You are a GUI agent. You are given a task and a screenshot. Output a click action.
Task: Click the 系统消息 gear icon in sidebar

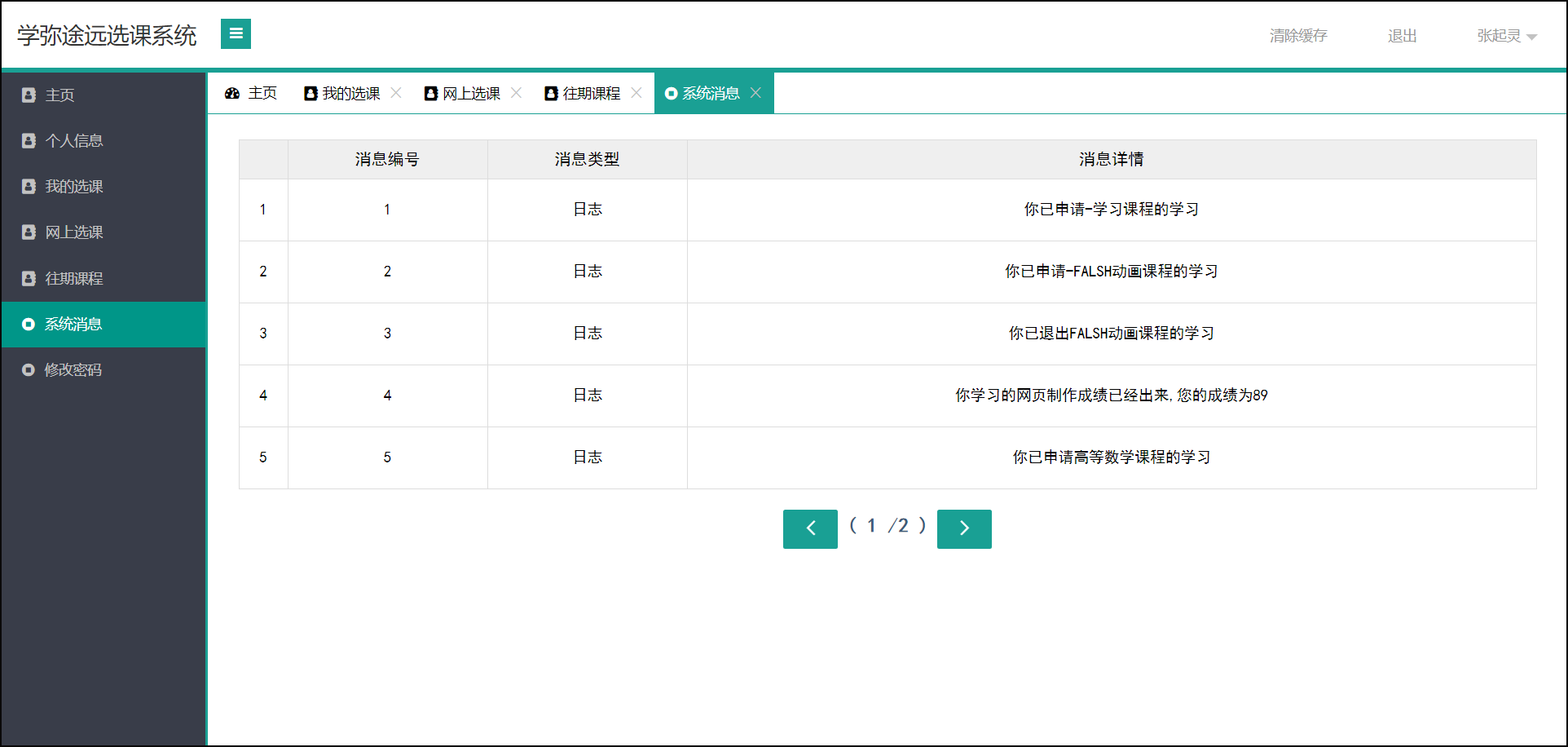tap(28, 324)
